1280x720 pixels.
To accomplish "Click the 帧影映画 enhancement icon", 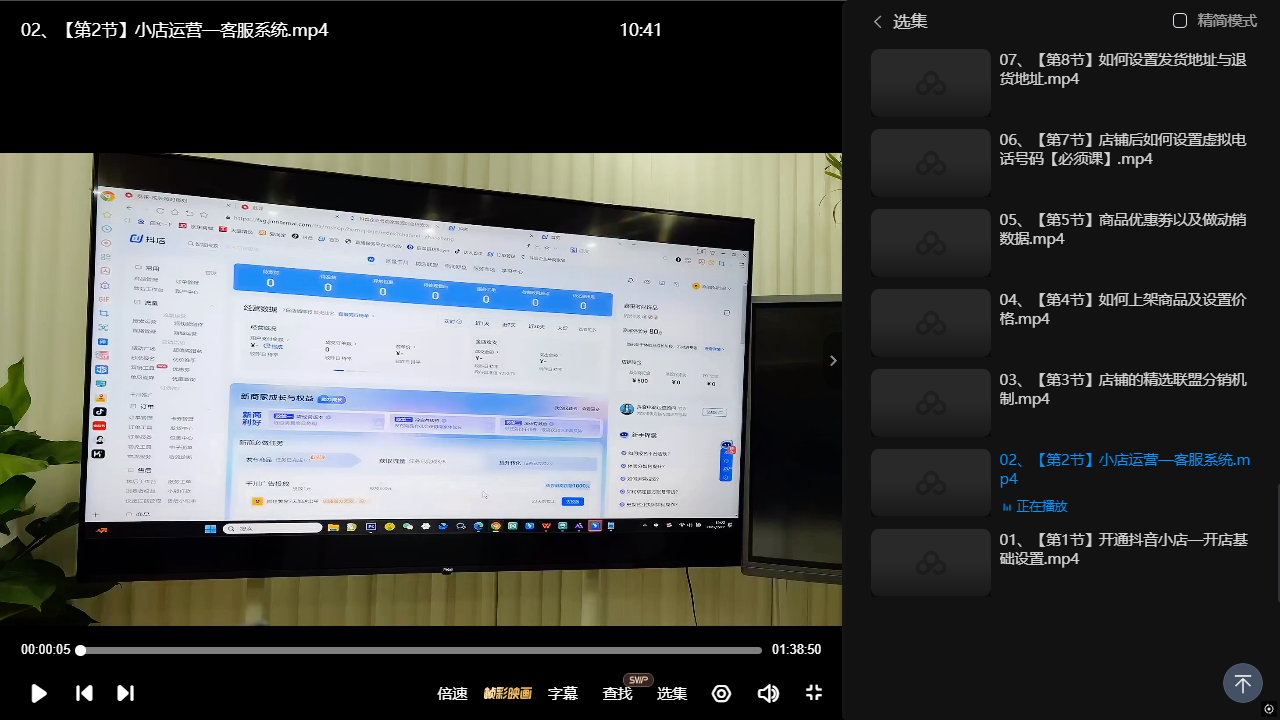I will point(508,693).
